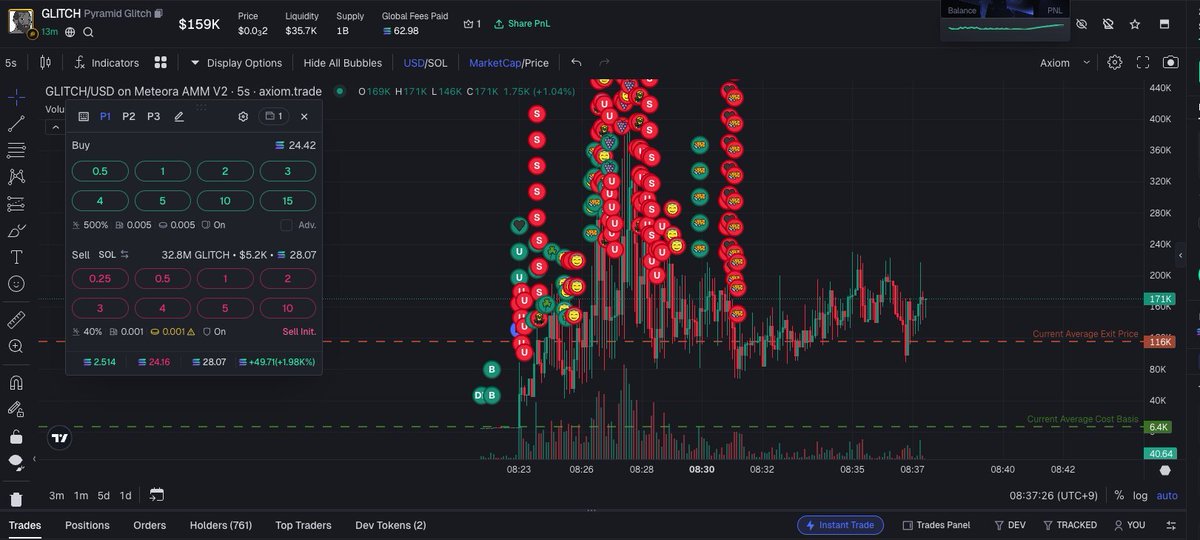Open the forecasting and measurement tools

pyautogui.click(x=16, y=204)
